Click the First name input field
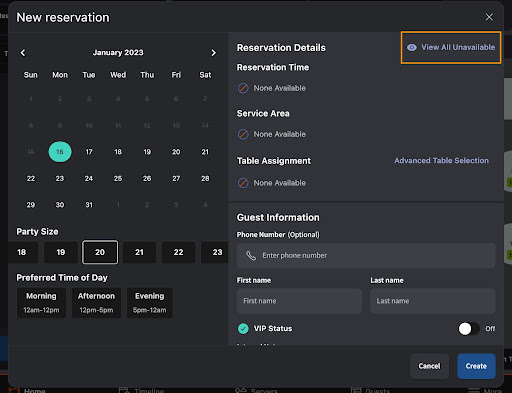Screen dimensions: 512x393 point(299,301)
